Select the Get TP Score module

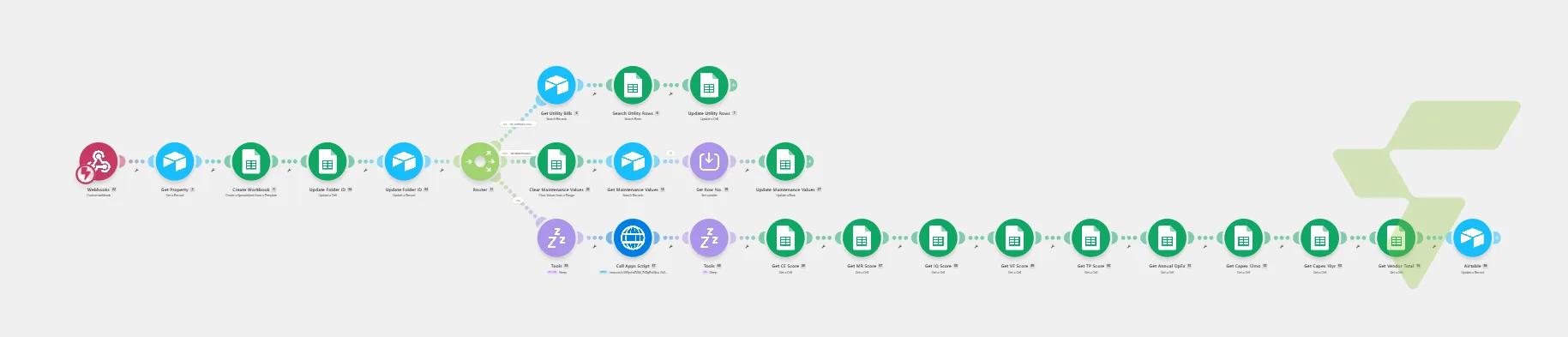[1090, 238]
